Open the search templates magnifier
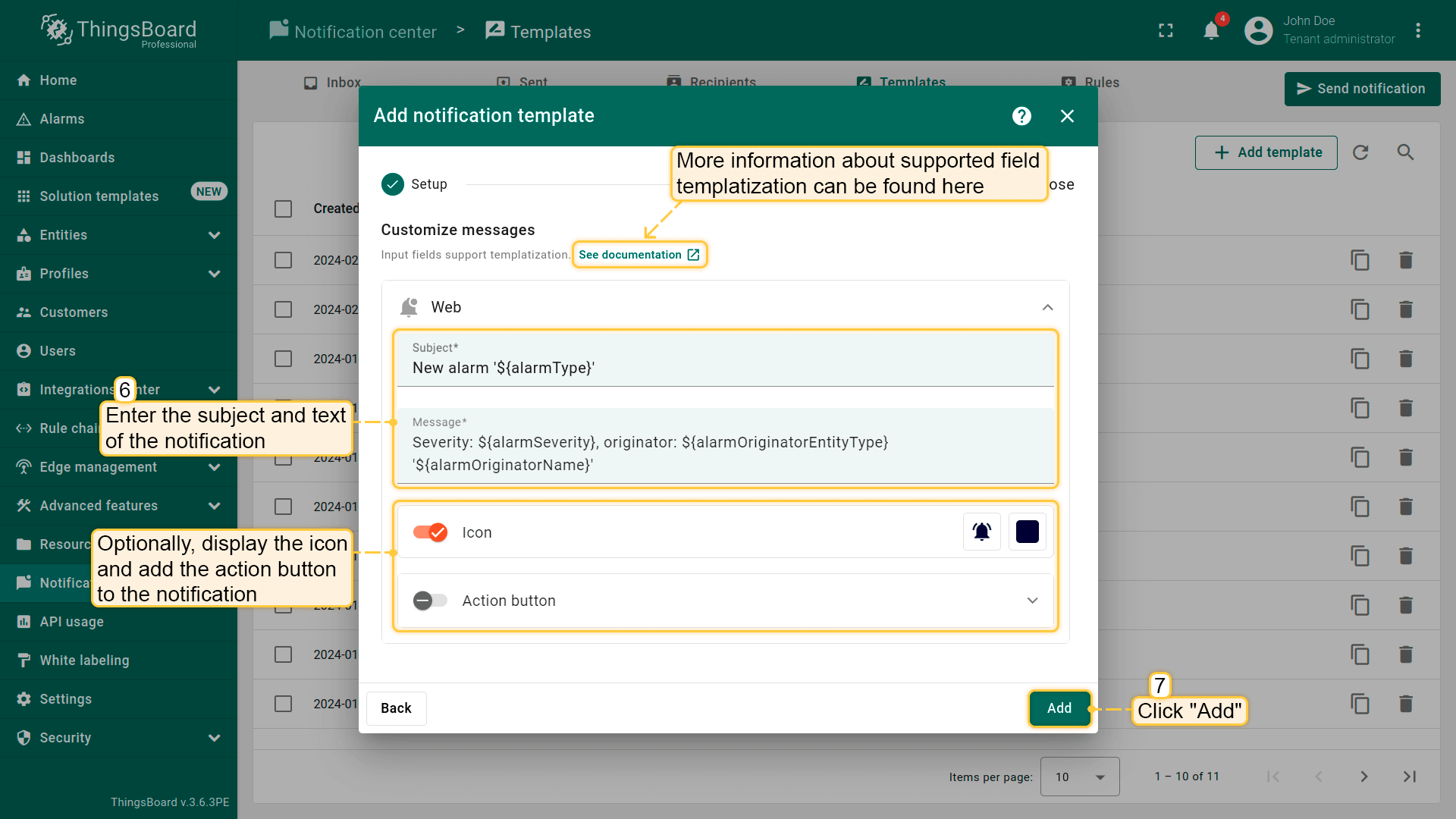Image resolution: width=1456 pixels, height=819 pixels. (1405, 152)
